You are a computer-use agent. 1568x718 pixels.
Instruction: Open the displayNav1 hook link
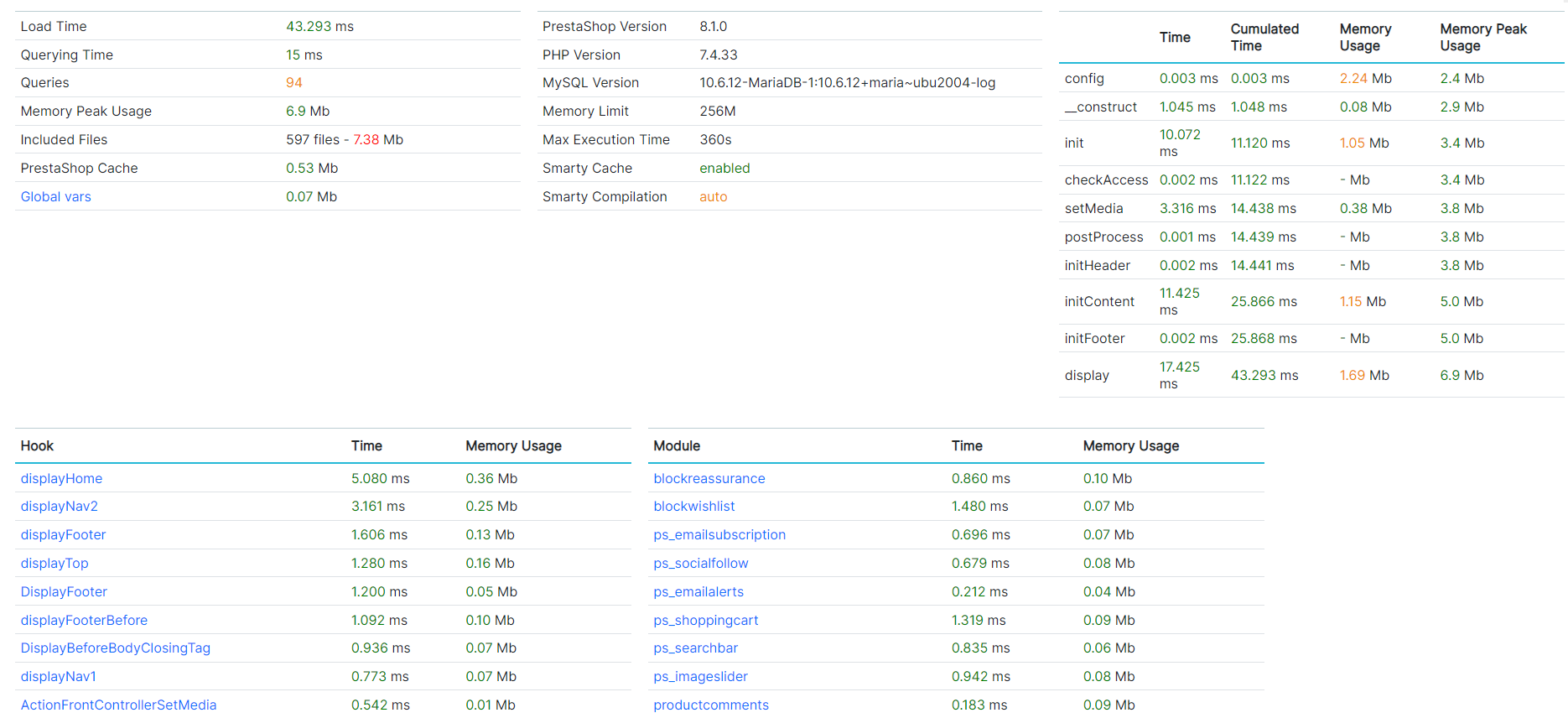pyautogui.click(x=58, y=677)
